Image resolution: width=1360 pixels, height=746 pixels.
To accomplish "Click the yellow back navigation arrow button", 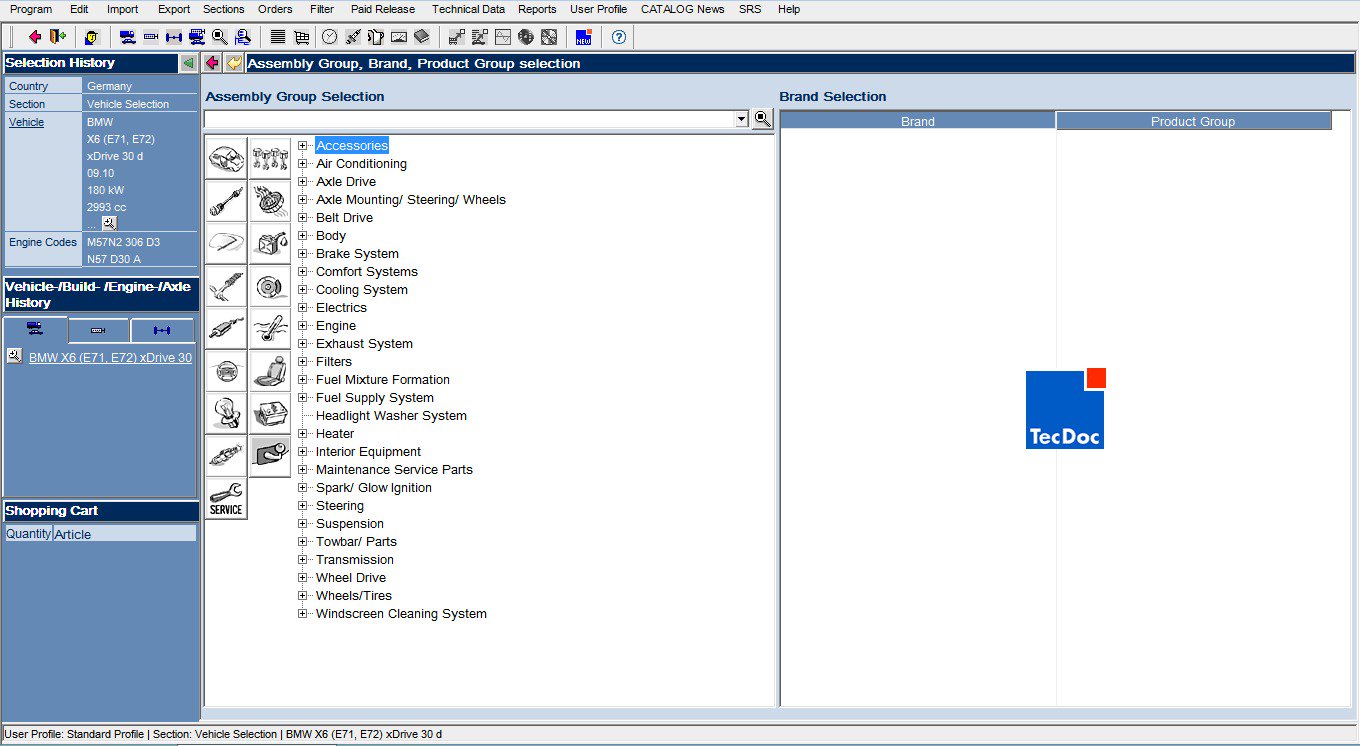I will (x=233, y=62).
